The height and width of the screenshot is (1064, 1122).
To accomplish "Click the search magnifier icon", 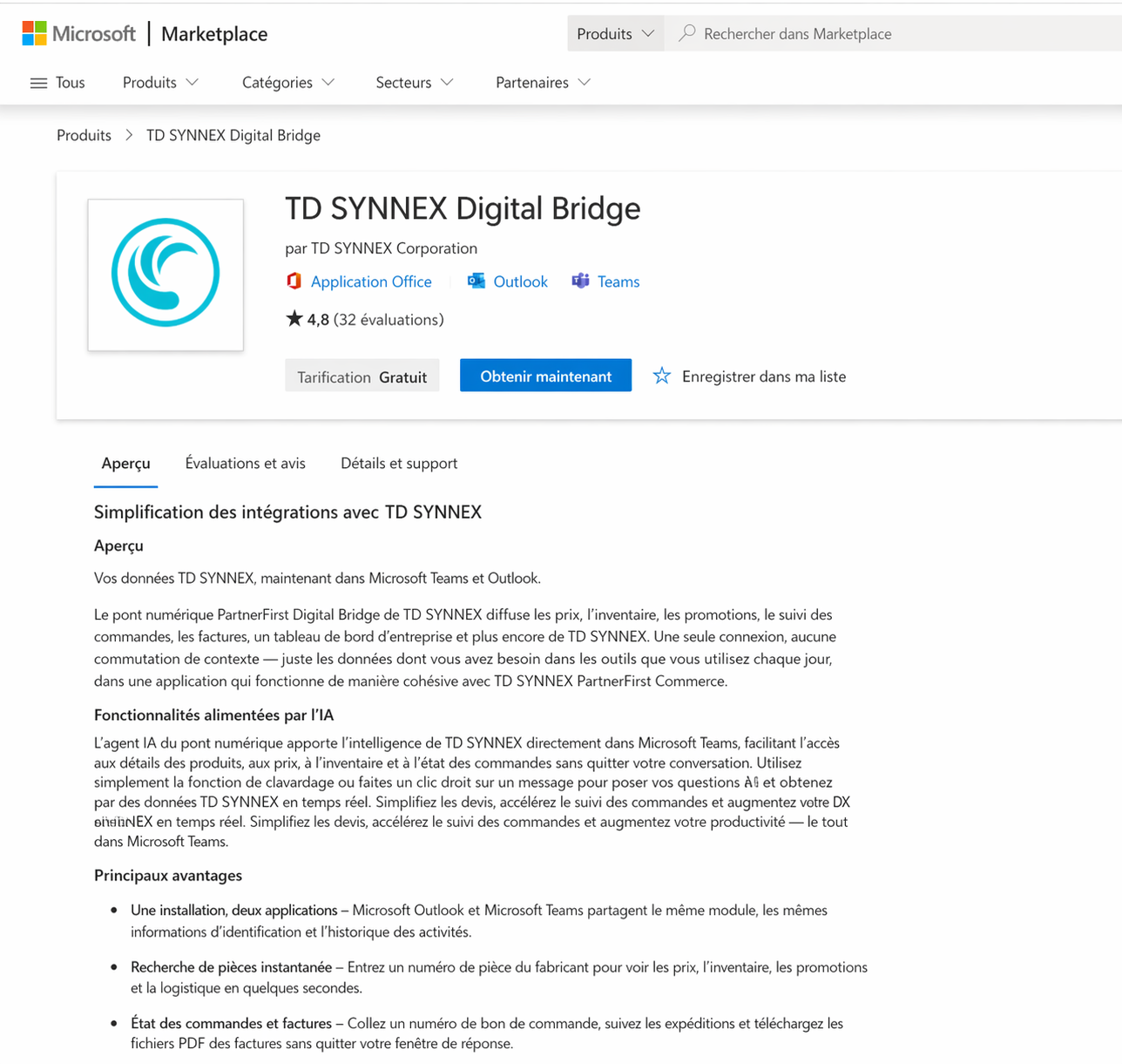I will coord(687,33).
